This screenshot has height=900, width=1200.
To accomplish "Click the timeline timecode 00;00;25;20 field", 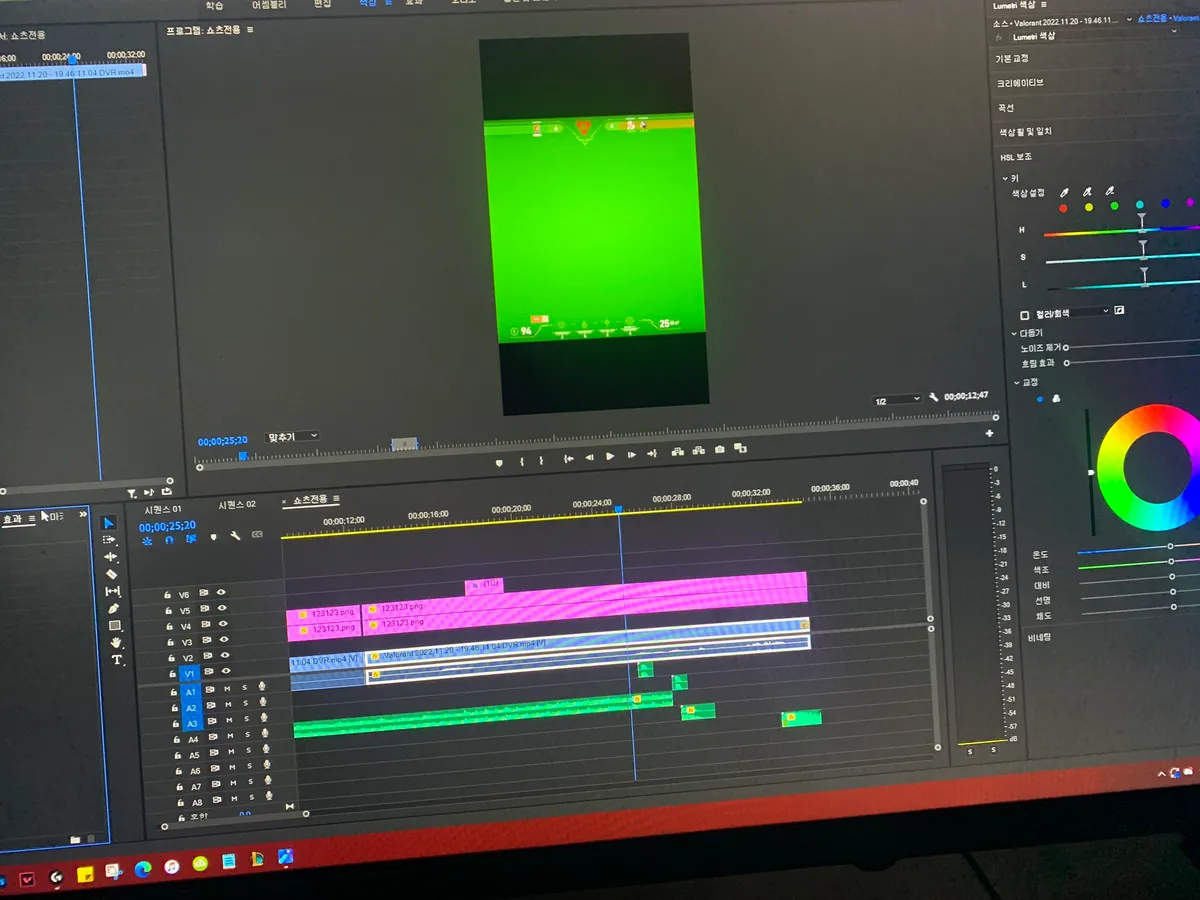I will (x=167, y=526).
